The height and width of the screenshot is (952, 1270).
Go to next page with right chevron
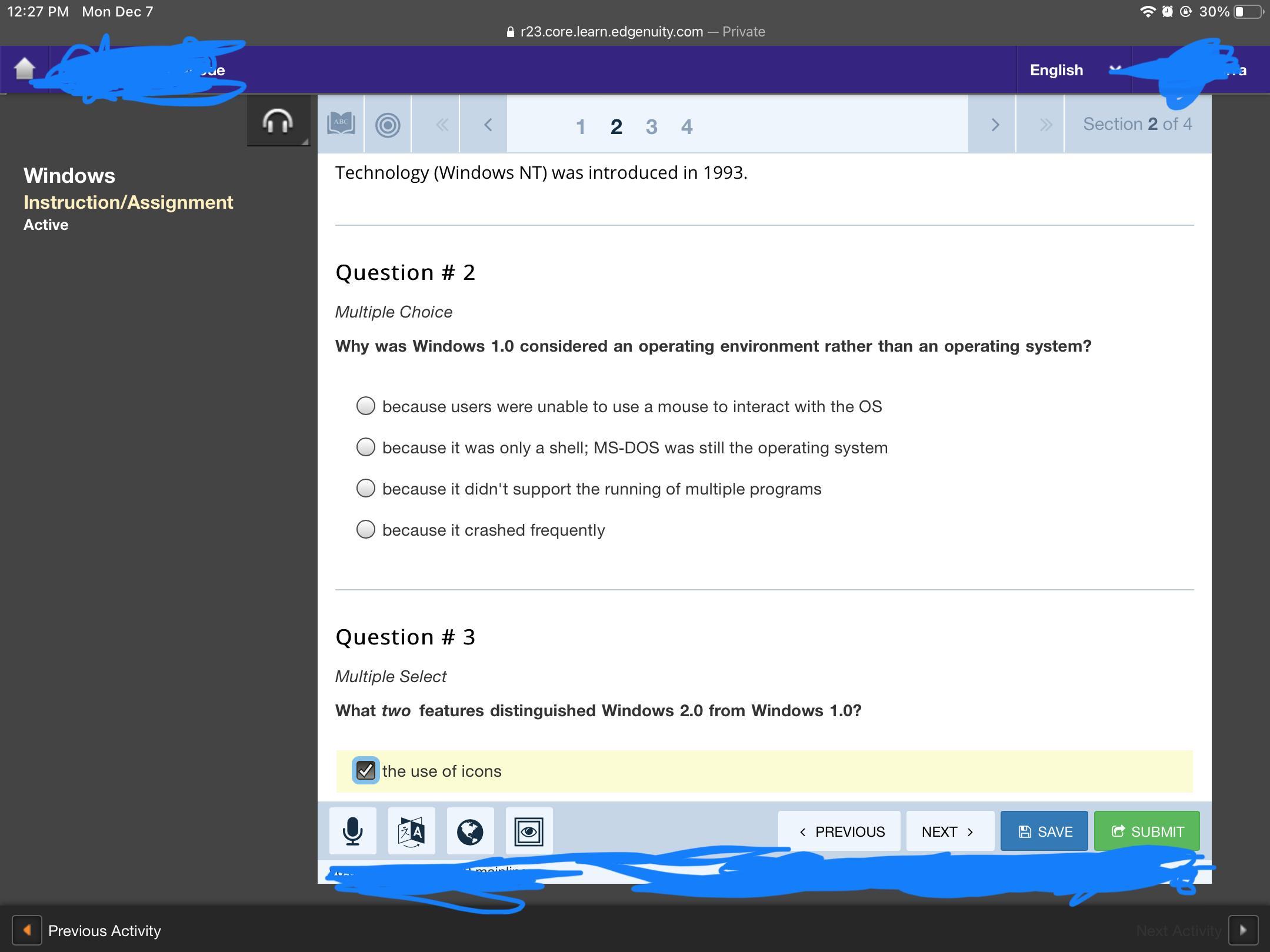pos(995,125)
